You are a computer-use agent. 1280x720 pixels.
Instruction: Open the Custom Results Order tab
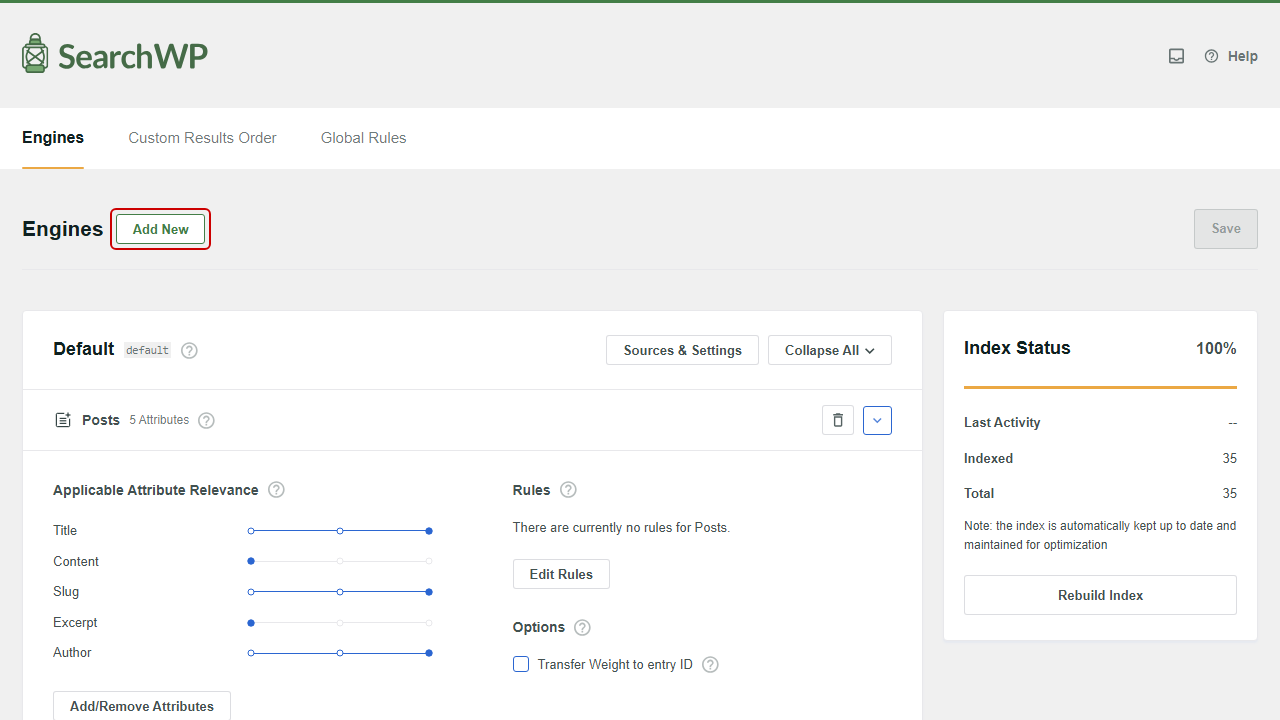tap(202, 138)
